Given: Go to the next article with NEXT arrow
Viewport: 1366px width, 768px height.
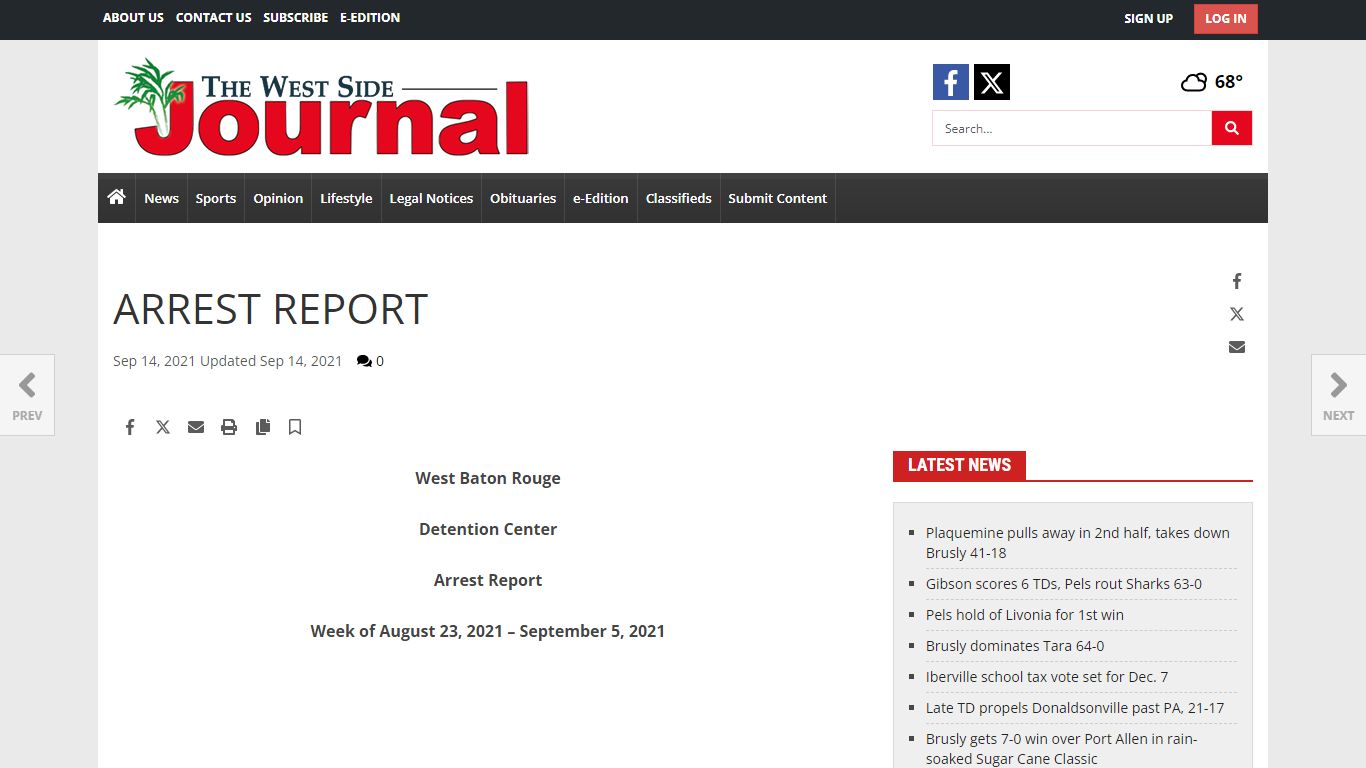Looking at the screenshot, I should (x=1338, y=395).
